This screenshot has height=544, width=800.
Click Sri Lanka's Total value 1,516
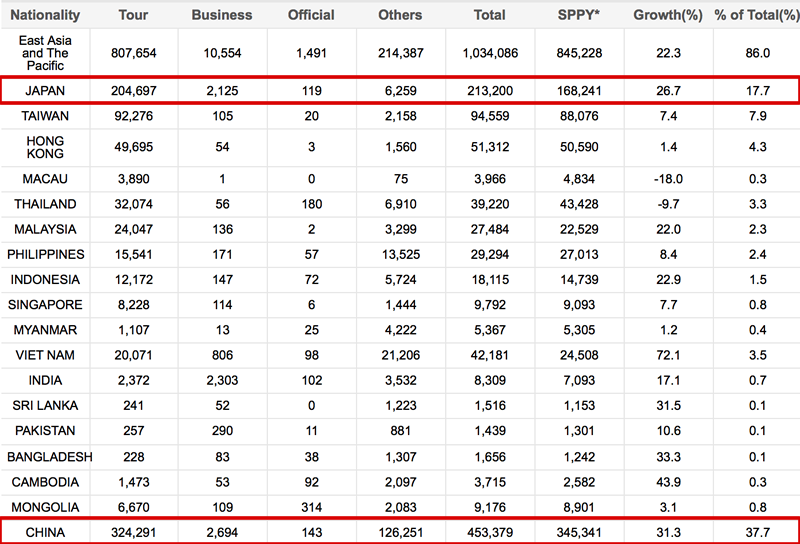click(x=490, y=405)
